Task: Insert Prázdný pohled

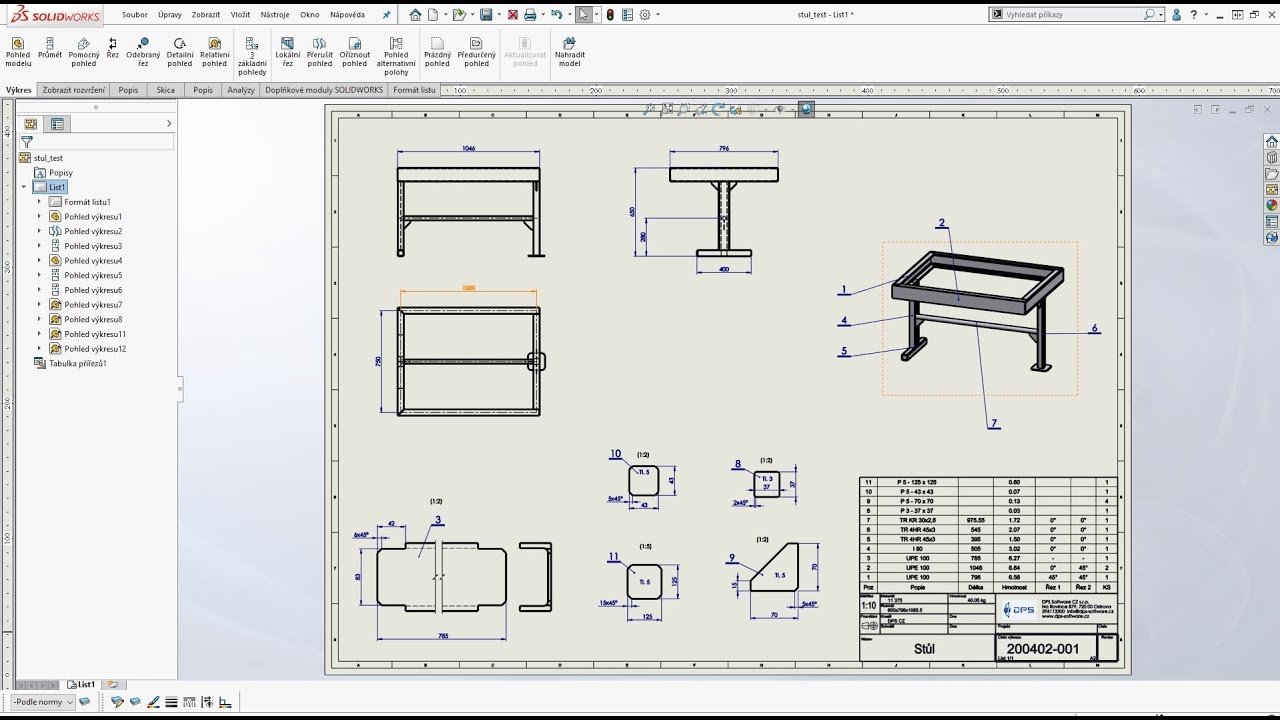Action: click(x=437, y=52)
